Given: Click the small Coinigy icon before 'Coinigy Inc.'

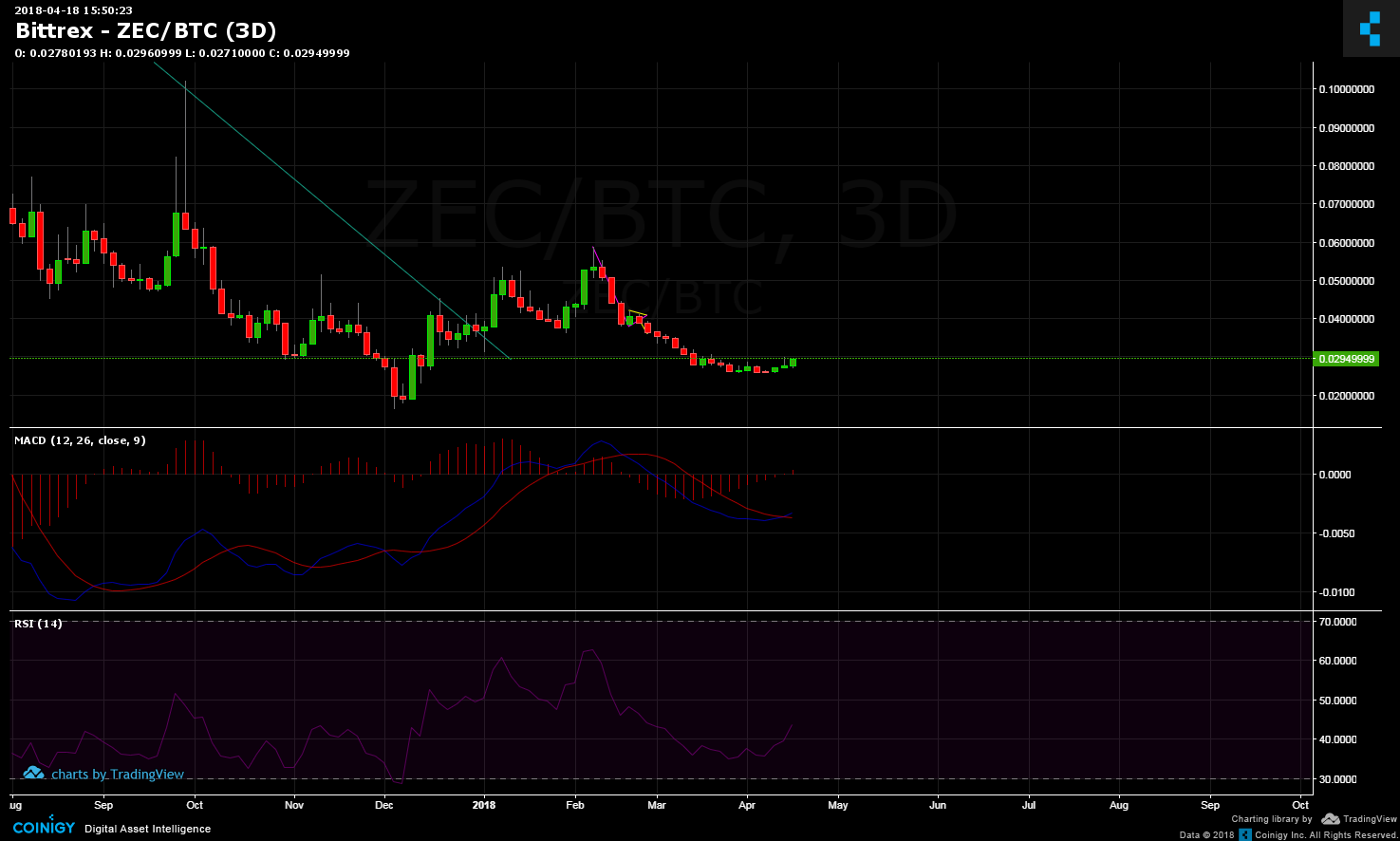Looking at the screenshot, I should pos(1245,834).
